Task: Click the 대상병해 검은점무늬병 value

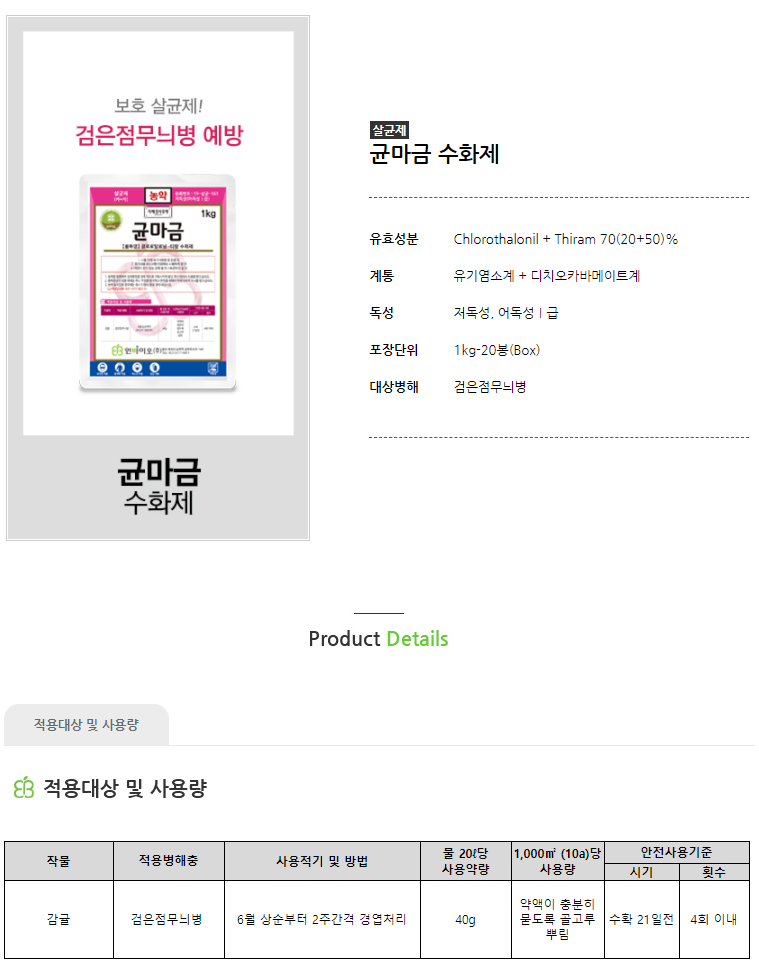Action: 490,387
